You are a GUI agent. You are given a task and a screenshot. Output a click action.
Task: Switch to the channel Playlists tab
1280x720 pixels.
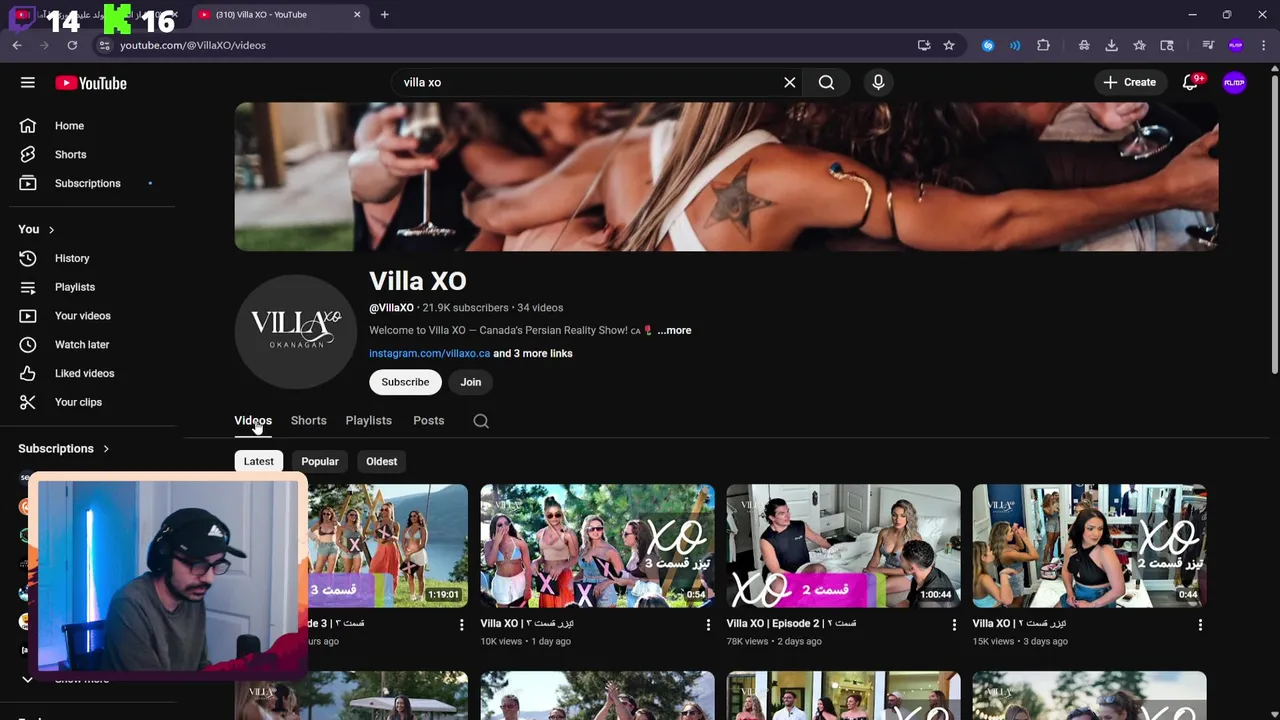click(x=369, y=421)
